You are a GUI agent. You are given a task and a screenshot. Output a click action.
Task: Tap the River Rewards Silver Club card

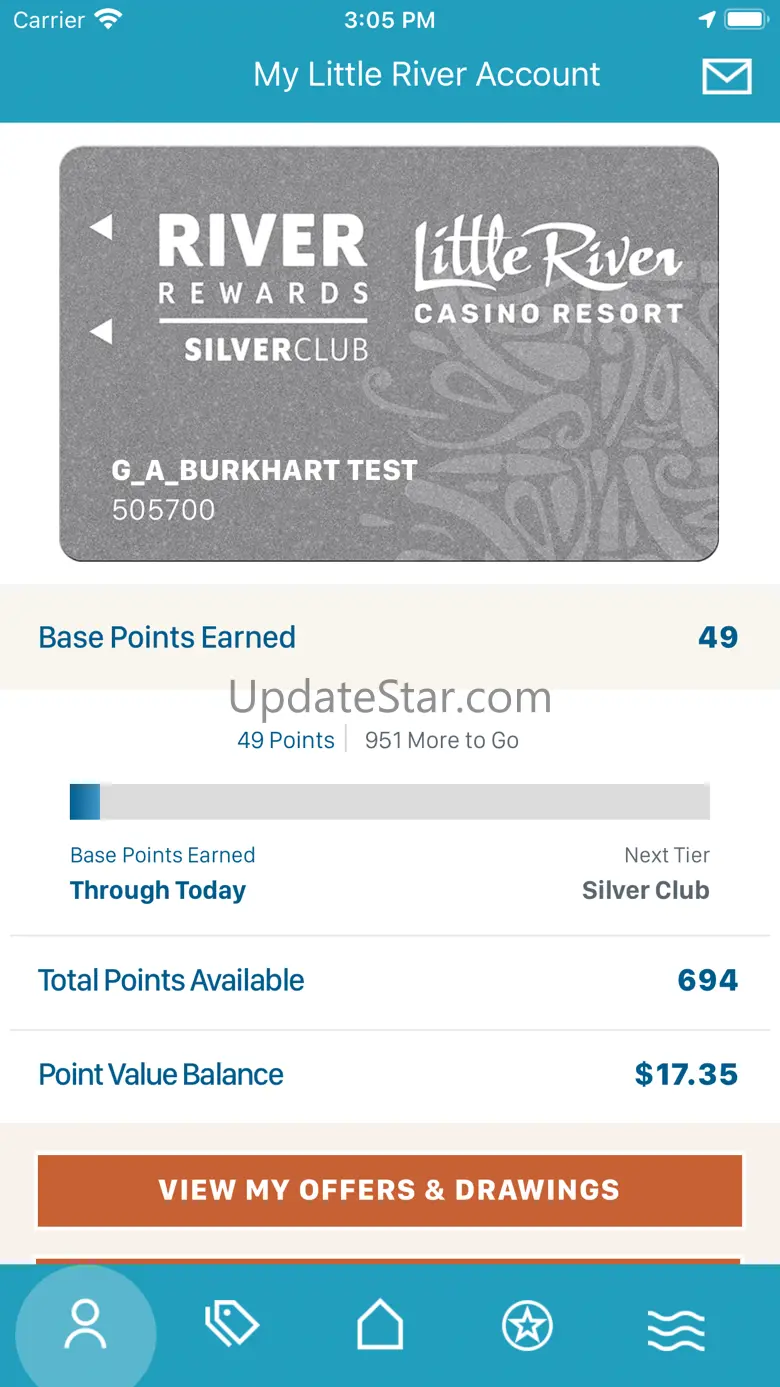(389, 354)
